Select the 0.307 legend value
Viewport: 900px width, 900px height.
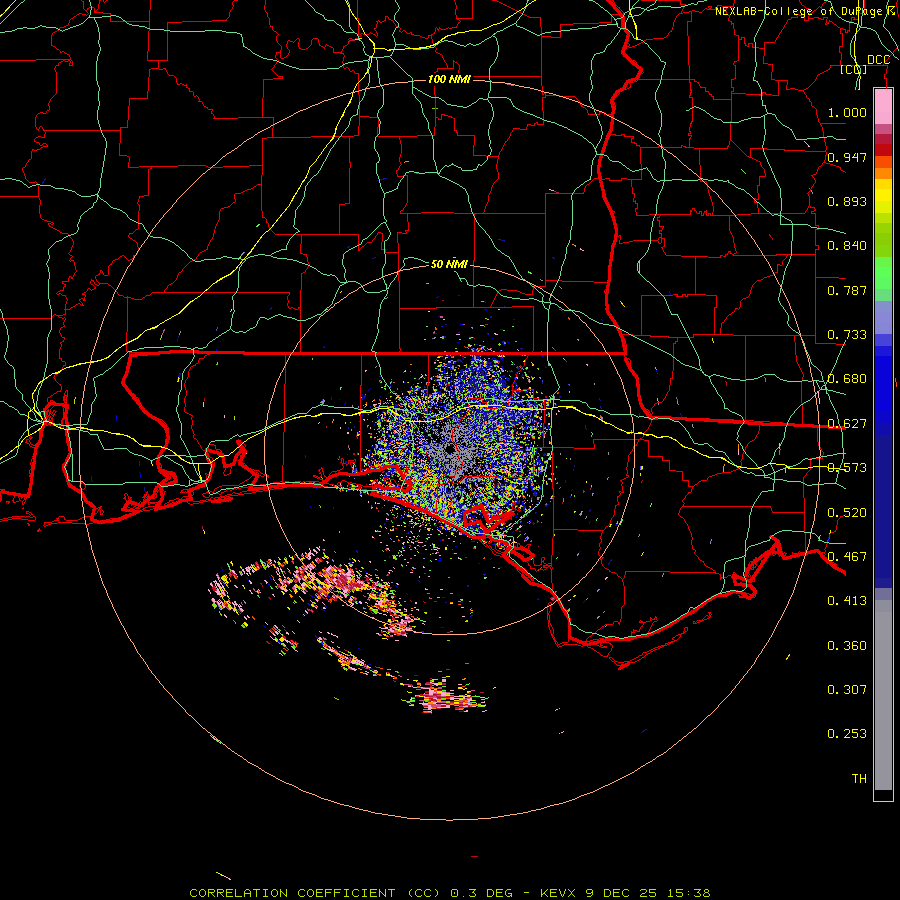(x=847, y=690)
